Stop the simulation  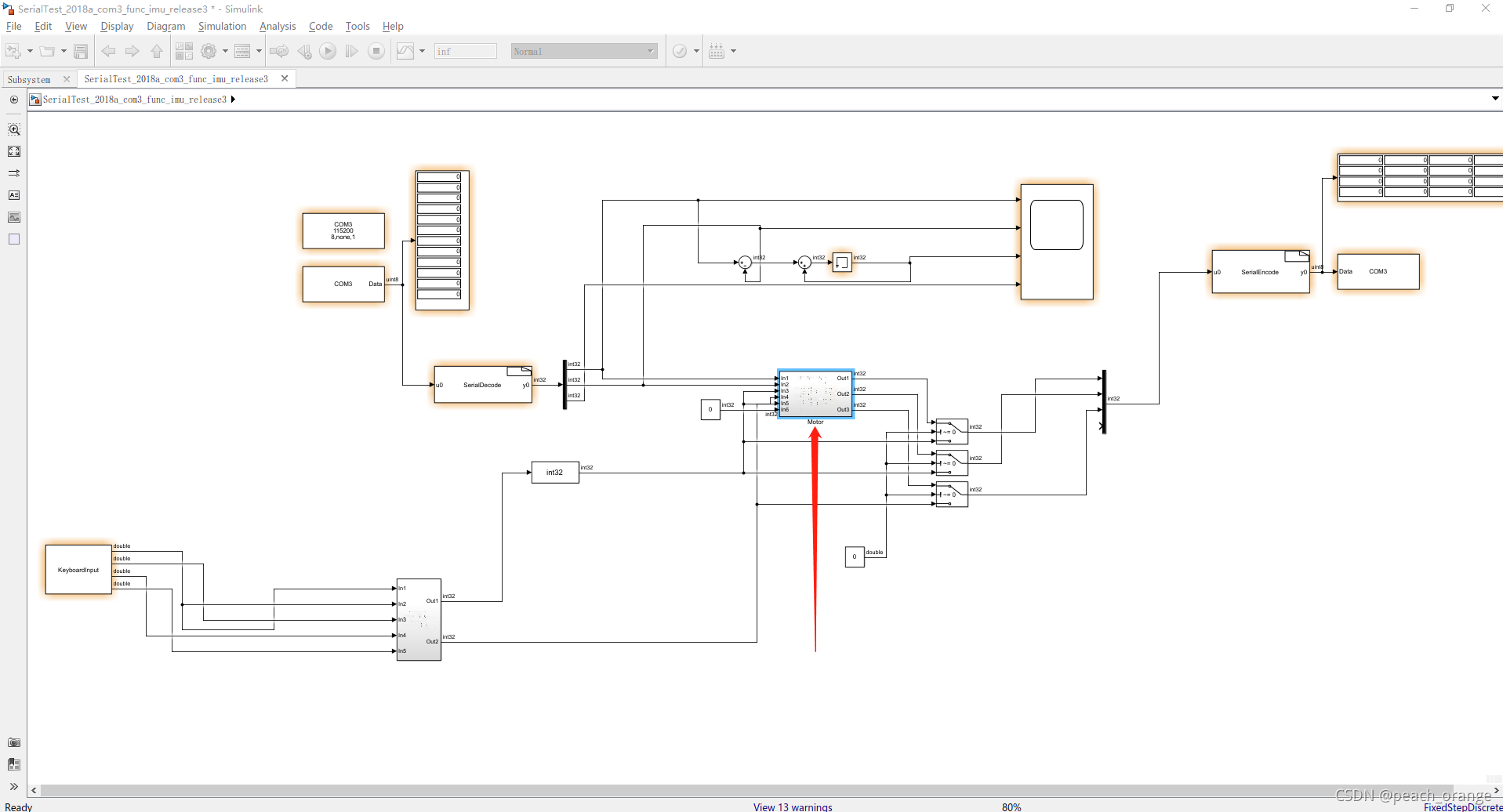(376, 51)
